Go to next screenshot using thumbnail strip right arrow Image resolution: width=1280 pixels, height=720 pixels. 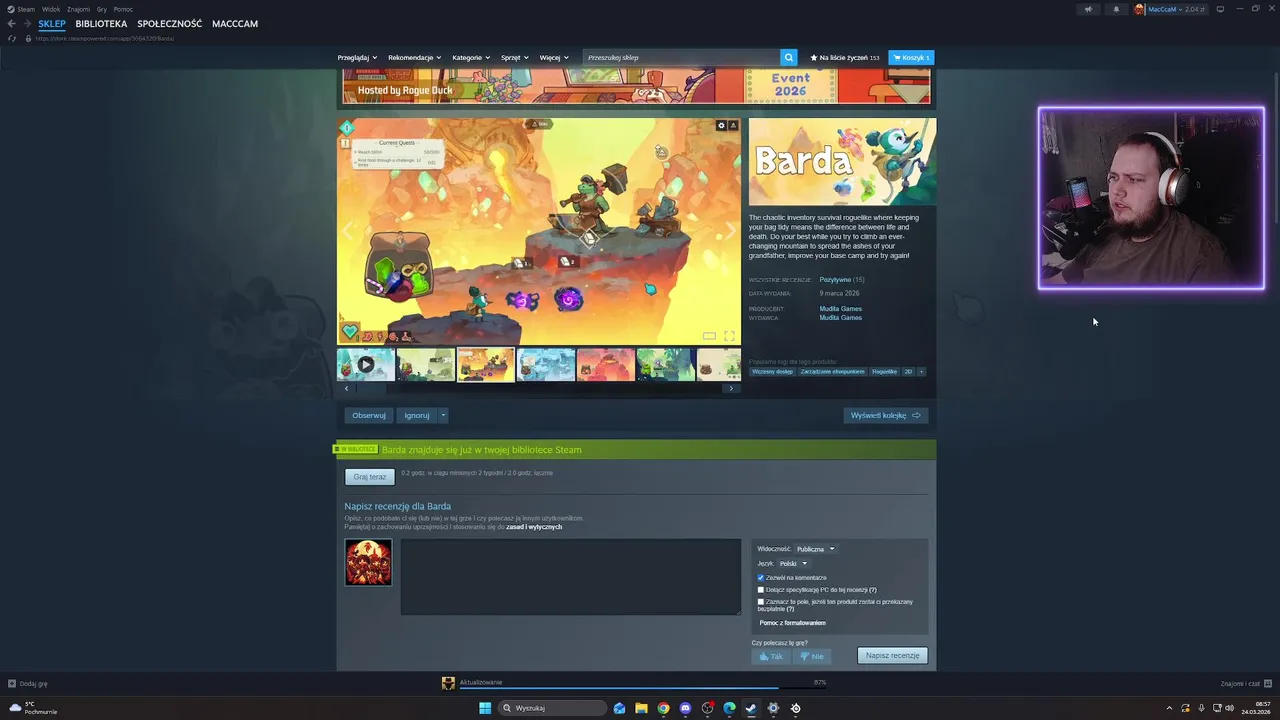pyautogui.click(x=731, y=388)
